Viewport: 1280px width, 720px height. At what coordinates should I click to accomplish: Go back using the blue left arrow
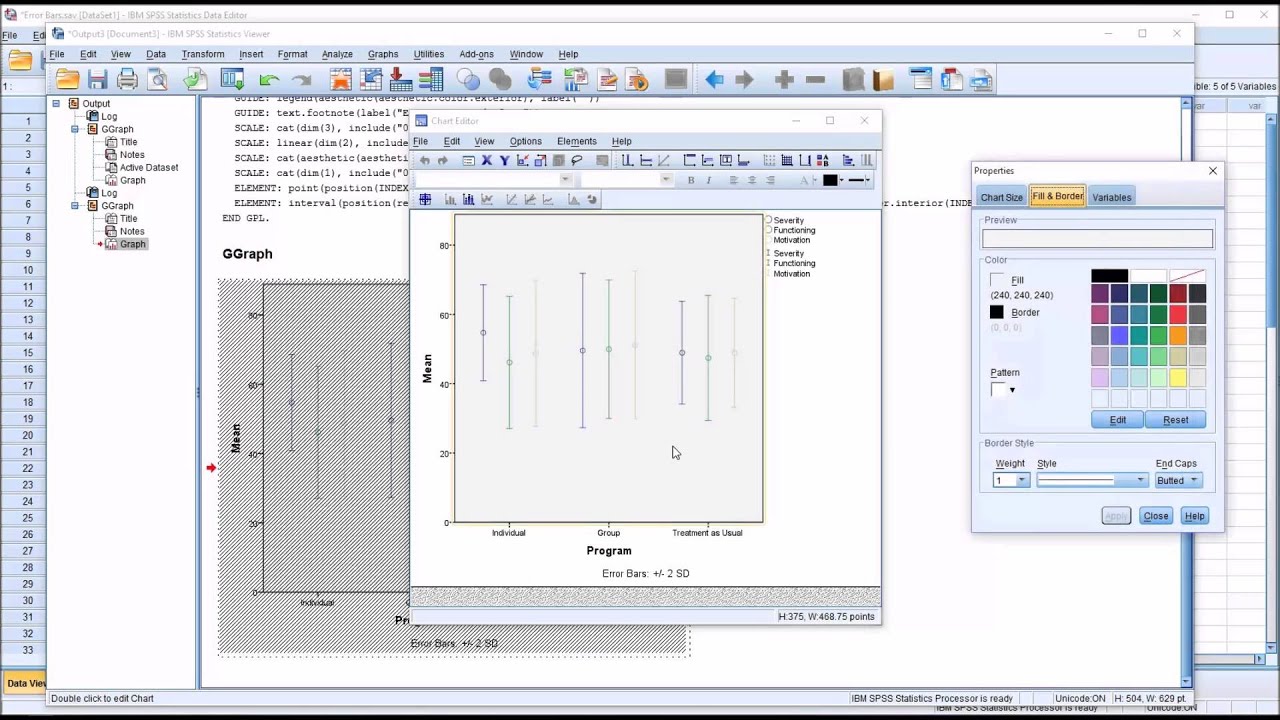[714, 80]
